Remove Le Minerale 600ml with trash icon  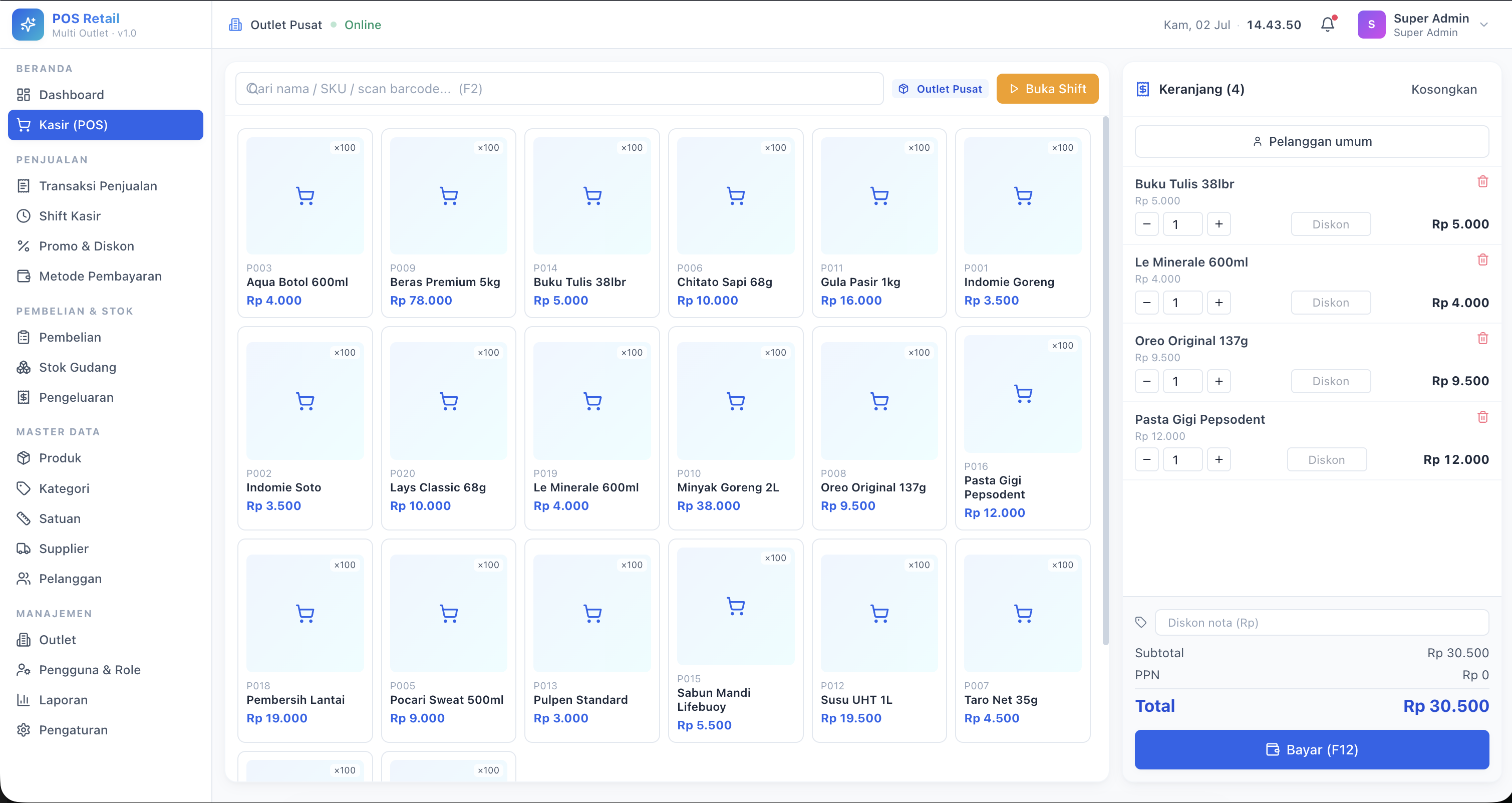pos(1482,259)
